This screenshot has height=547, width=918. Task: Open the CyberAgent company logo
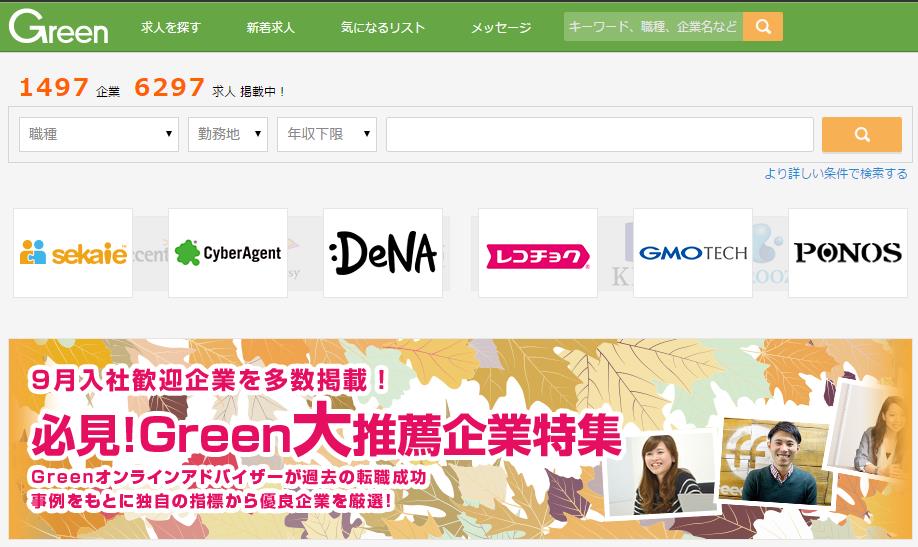[x=228, y=253]
